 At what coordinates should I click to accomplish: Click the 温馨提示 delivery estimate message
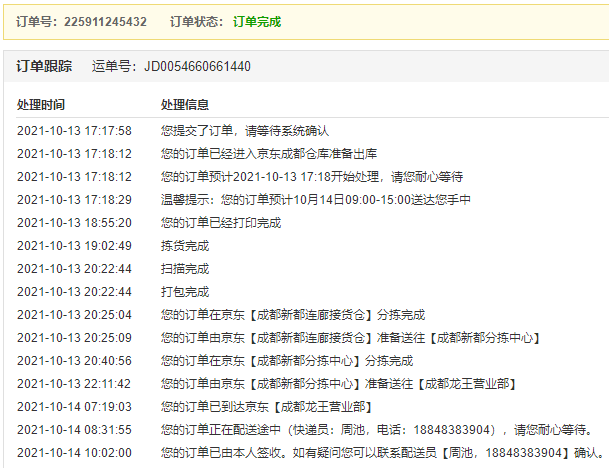pyautogui.click(x=316, y=200)
